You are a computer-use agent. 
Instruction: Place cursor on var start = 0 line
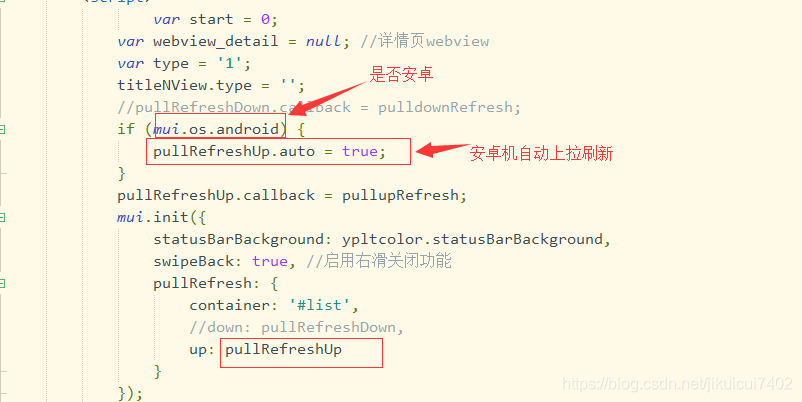[x=215, y=19]
